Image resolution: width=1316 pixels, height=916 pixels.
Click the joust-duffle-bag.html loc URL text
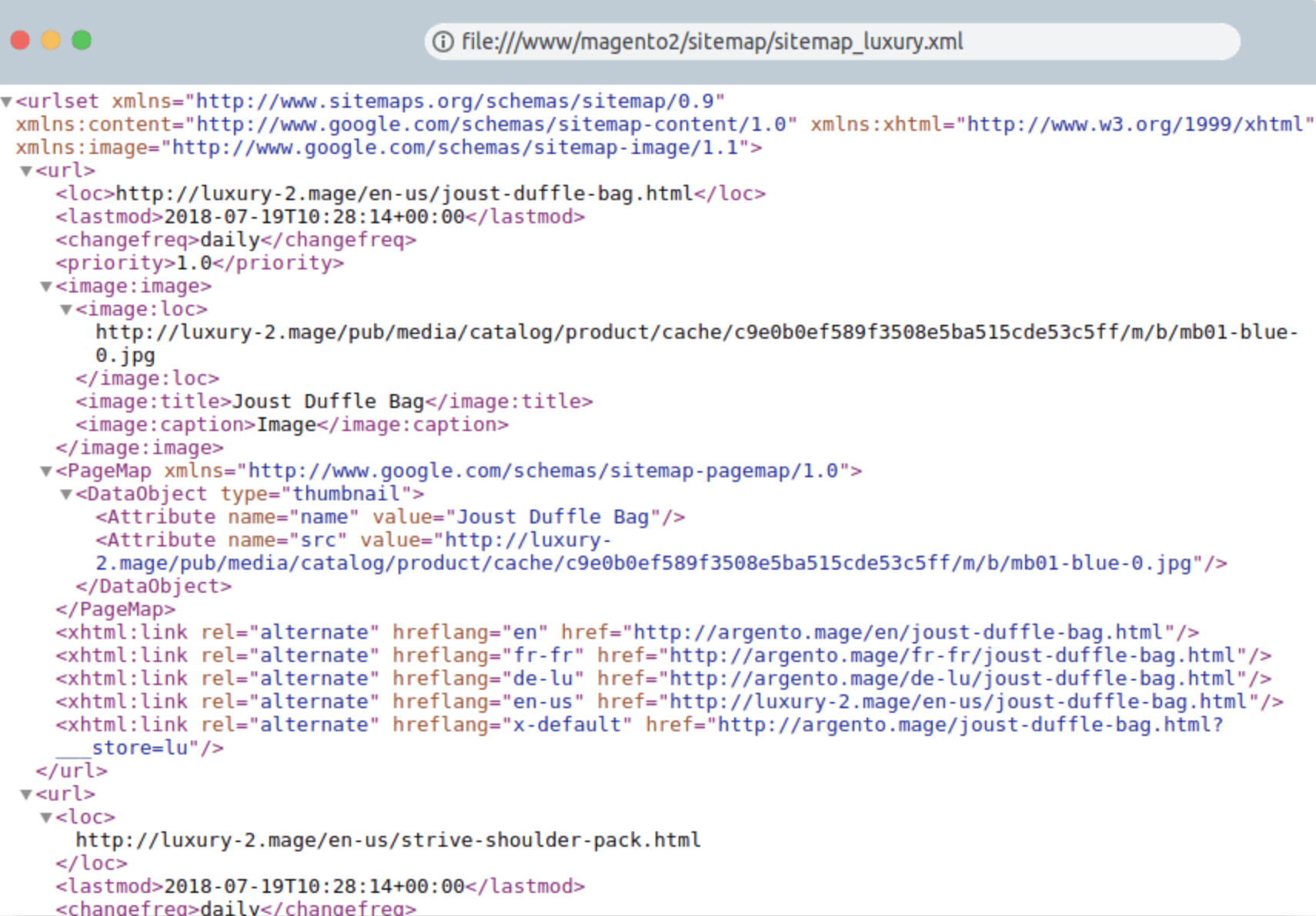click(404, 194)
